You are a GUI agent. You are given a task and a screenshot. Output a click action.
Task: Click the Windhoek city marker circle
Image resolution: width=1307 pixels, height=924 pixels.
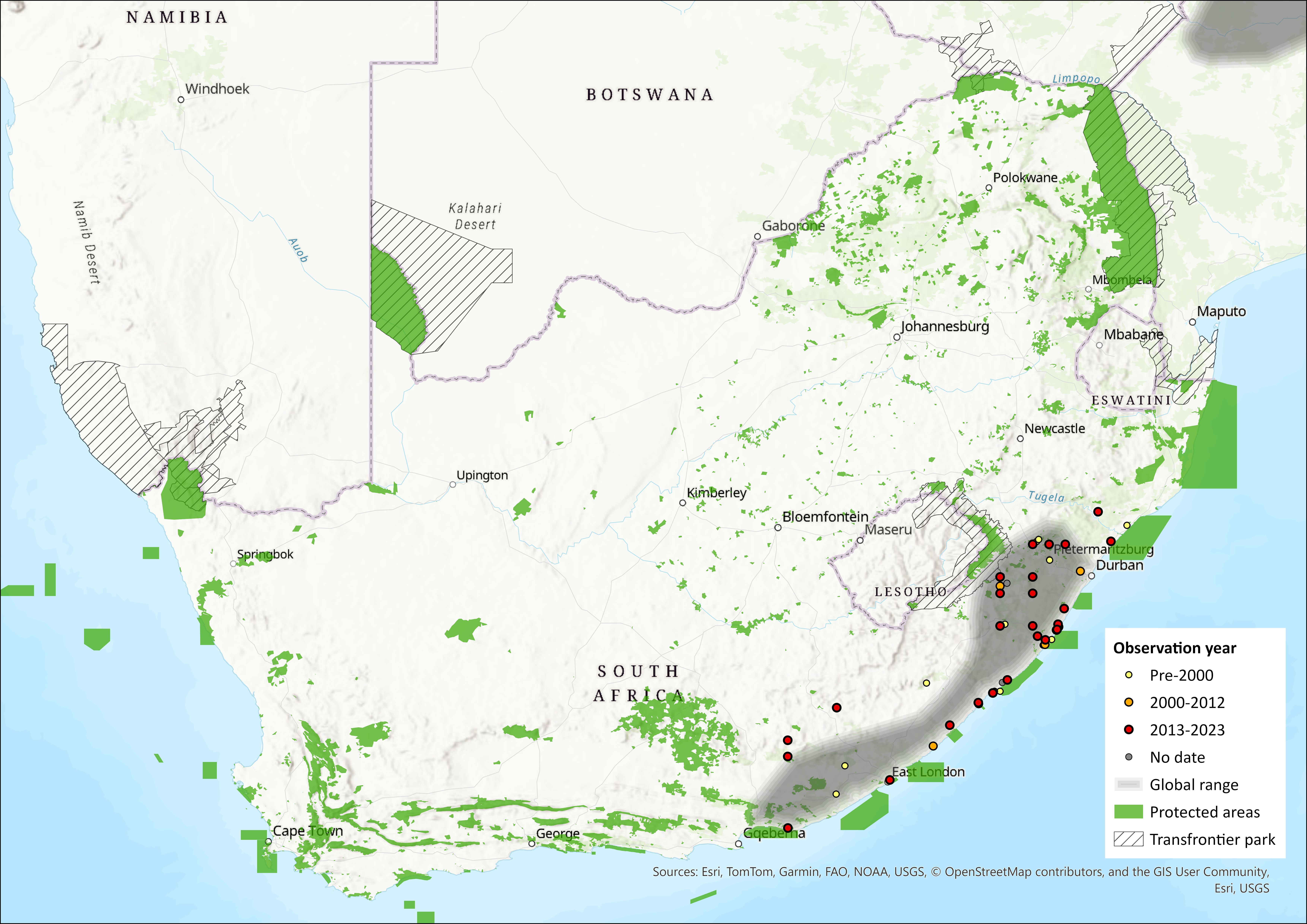point(181,100)
